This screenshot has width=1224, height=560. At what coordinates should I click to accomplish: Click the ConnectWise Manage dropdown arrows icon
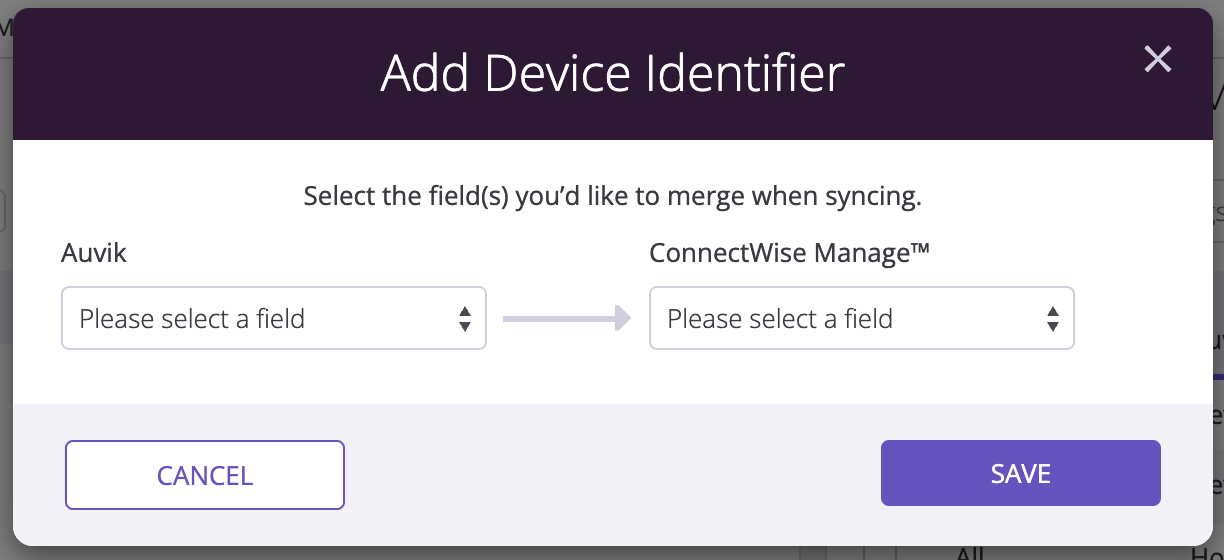click(x=1053, y=319)
